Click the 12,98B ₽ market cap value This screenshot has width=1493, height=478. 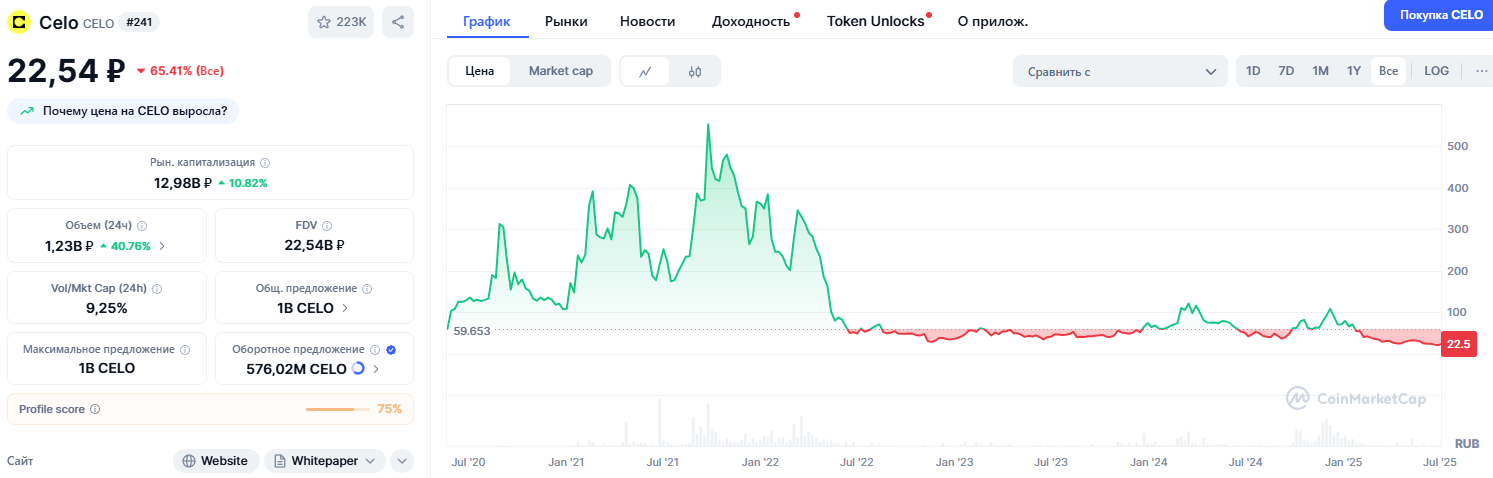tap(183, 183)
